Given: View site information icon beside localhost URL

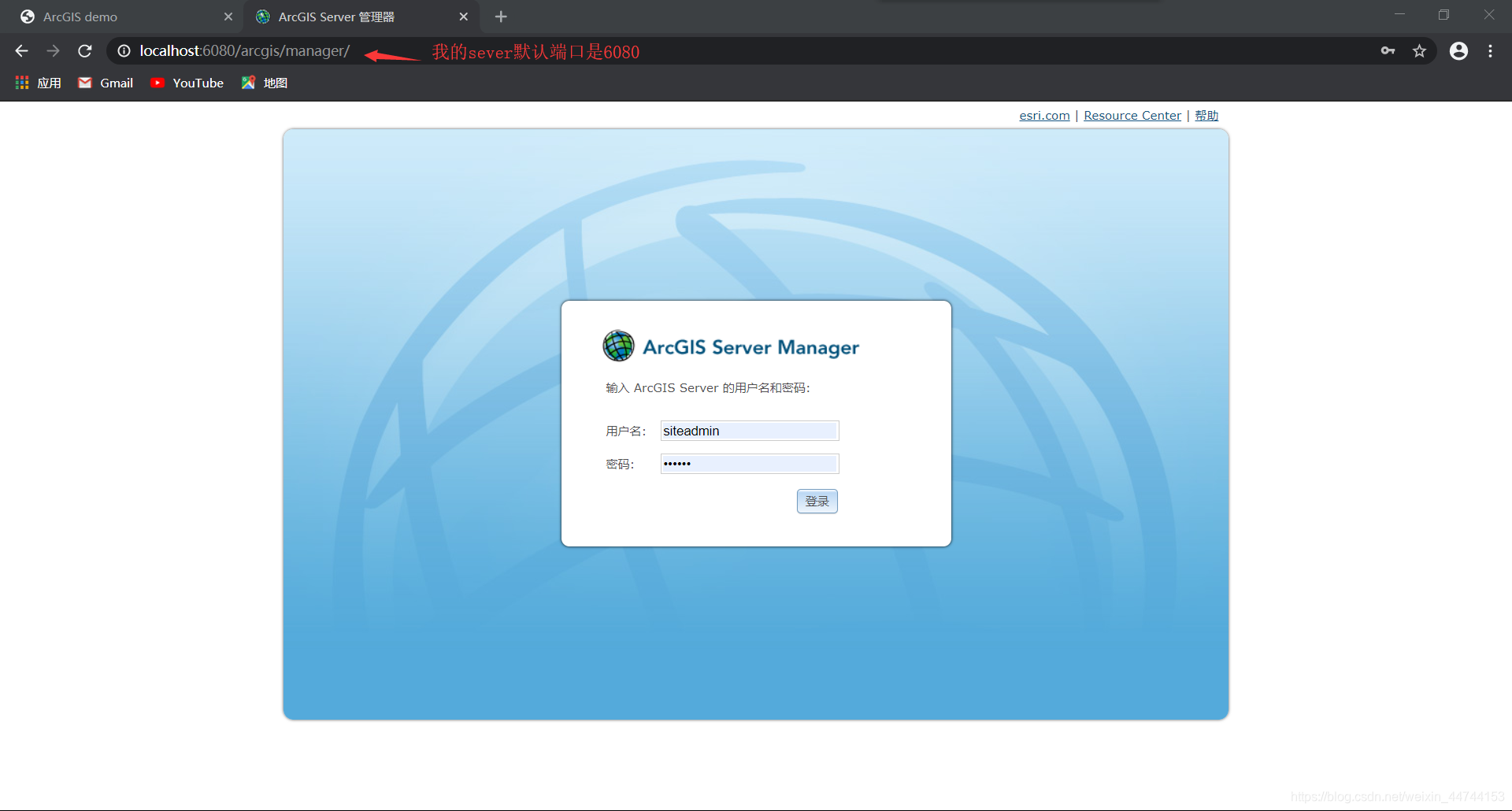Looking at the screenshot, I should tap(124, 51).
